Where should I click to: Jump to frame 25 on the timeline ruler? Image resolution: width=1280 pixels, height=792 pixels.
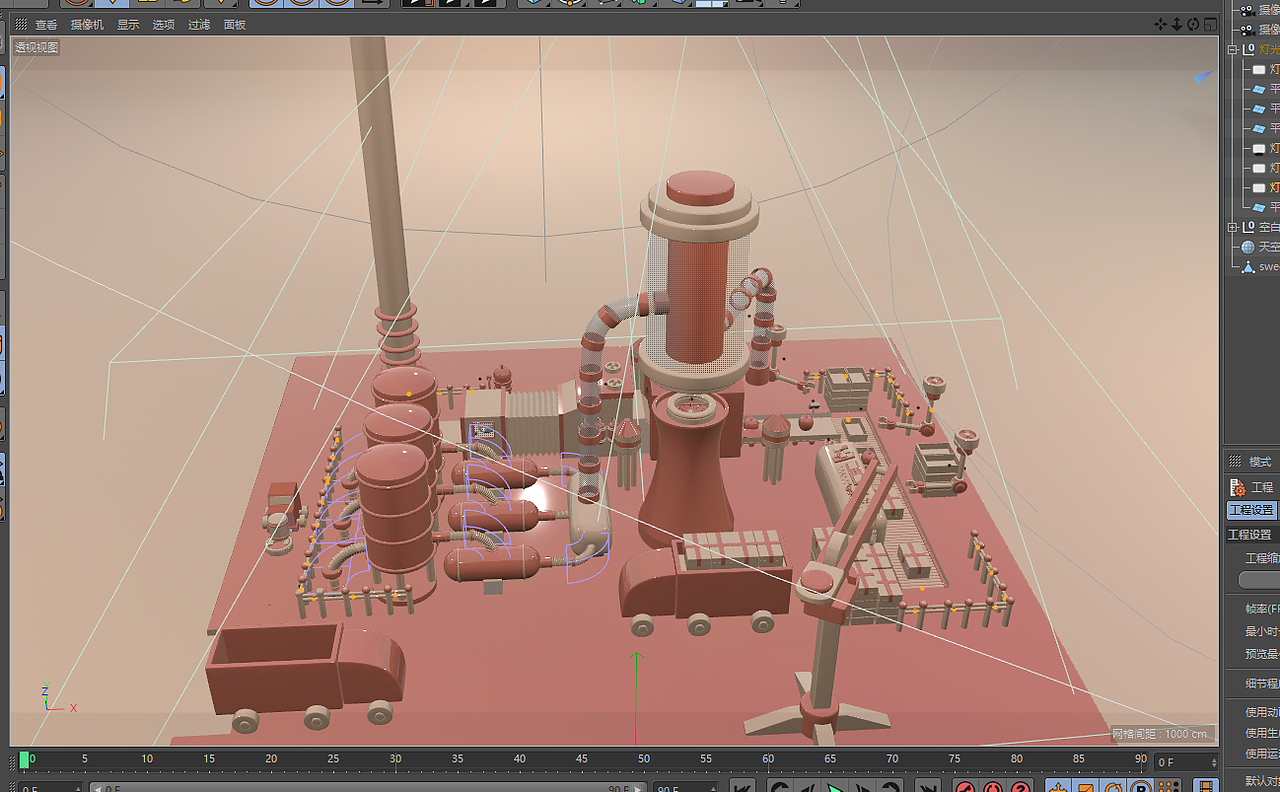click(333, 760)
